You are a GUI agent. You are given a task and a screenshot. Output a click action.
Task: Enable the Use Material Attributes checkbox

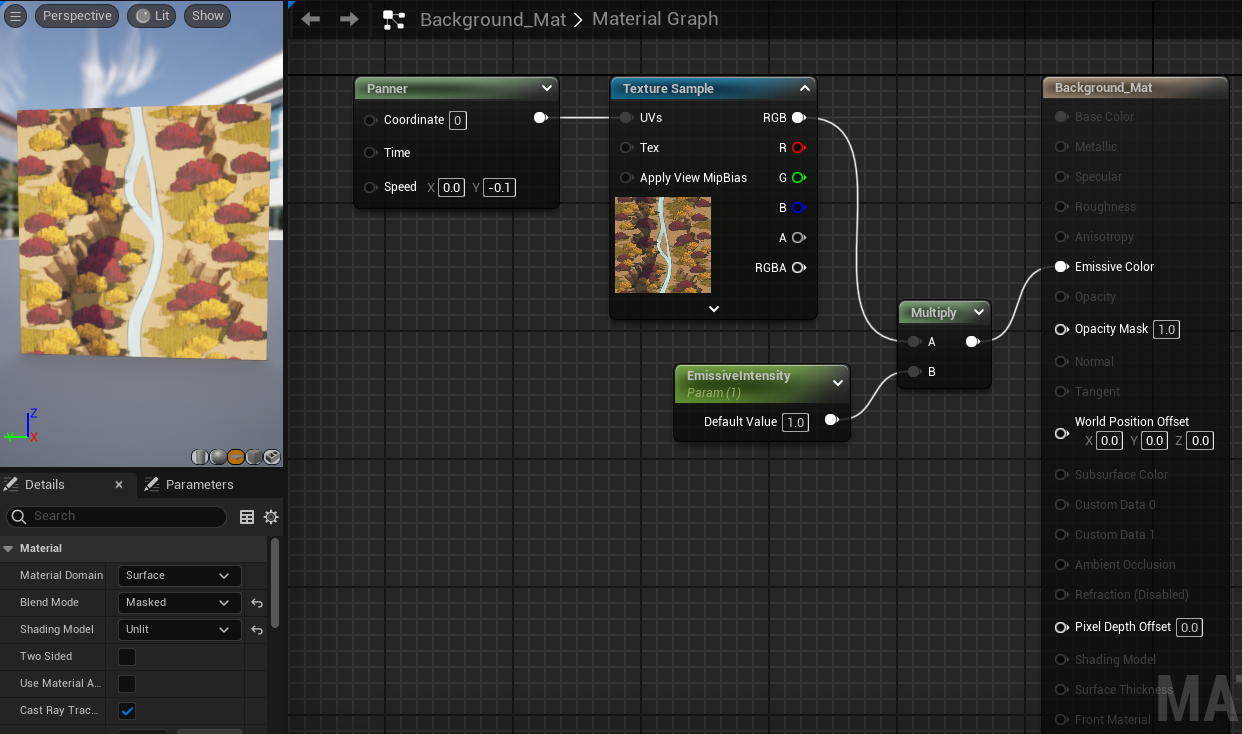(127, 684)
